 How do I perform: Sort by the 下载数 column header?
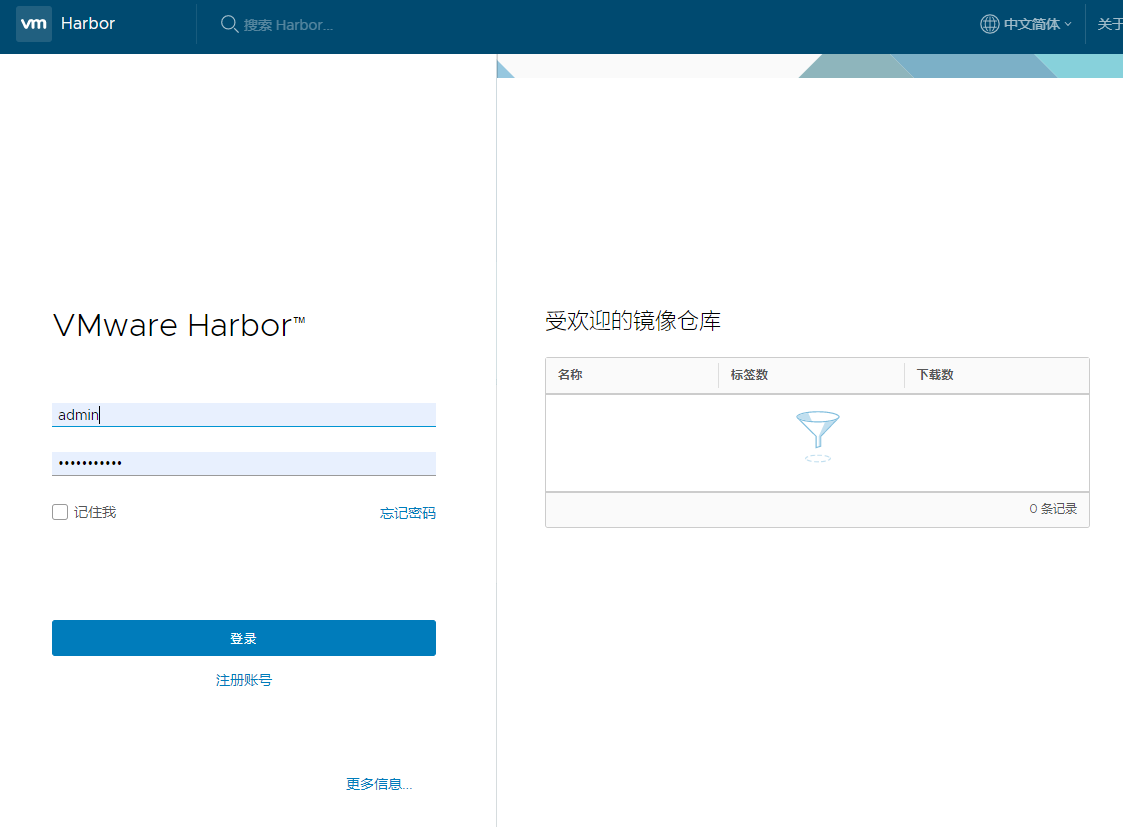tap(935, 374)
